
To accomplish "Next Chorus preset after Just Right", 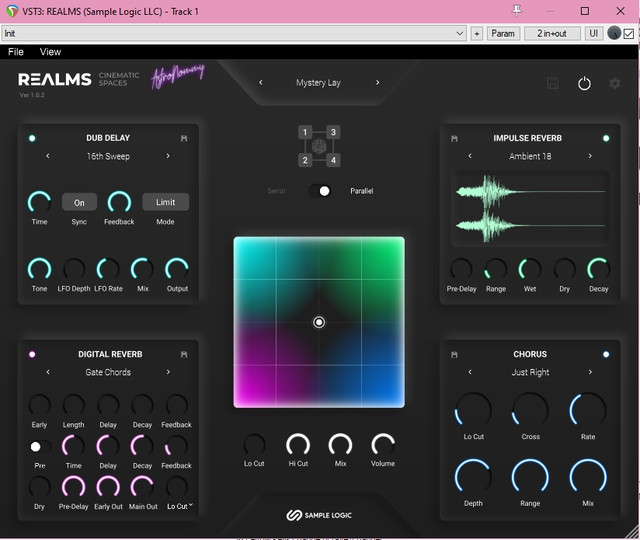I will pos(590,372).
